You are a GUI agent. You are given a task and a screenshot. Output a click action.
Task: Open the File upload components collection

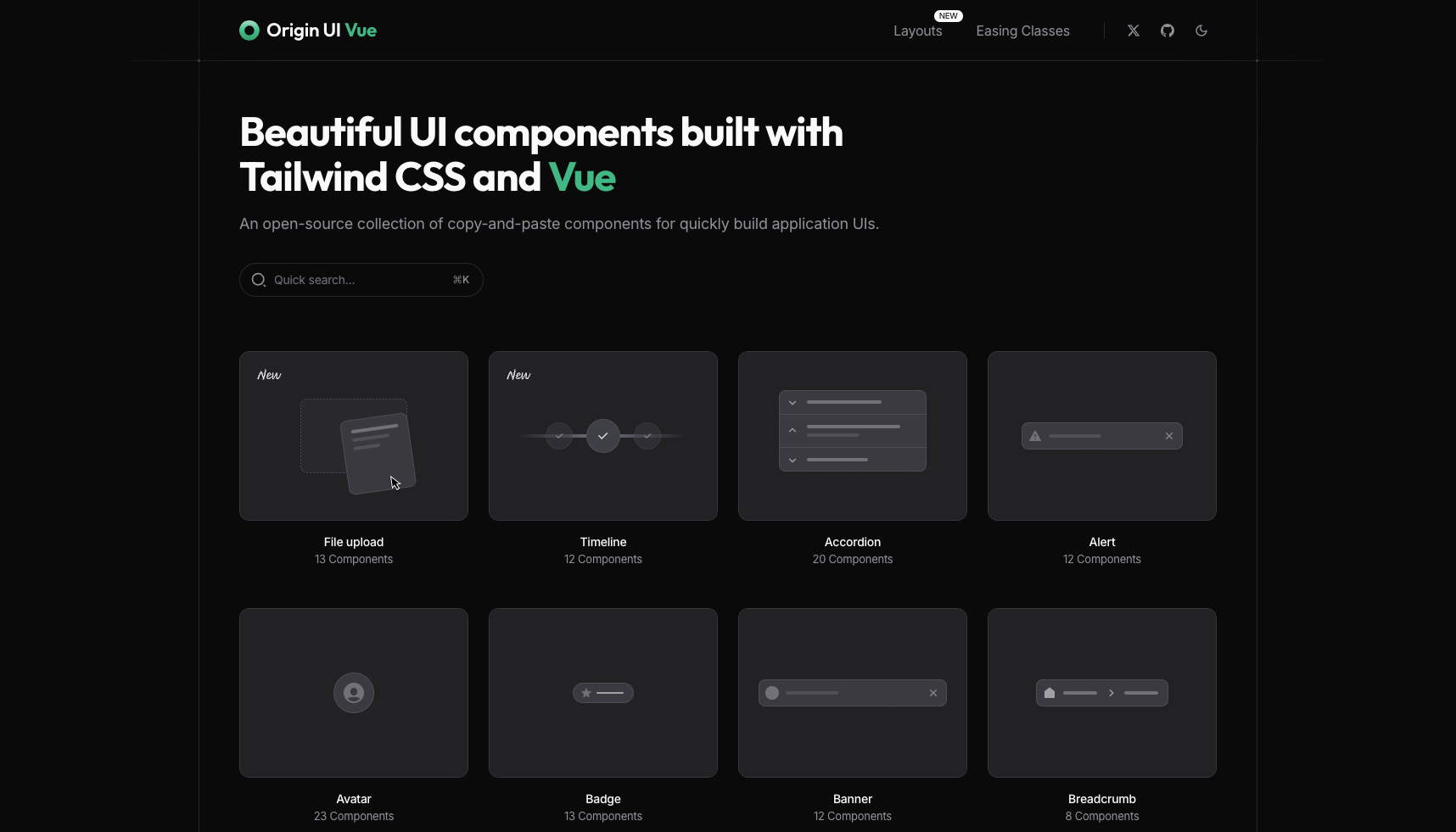(353, 436)
